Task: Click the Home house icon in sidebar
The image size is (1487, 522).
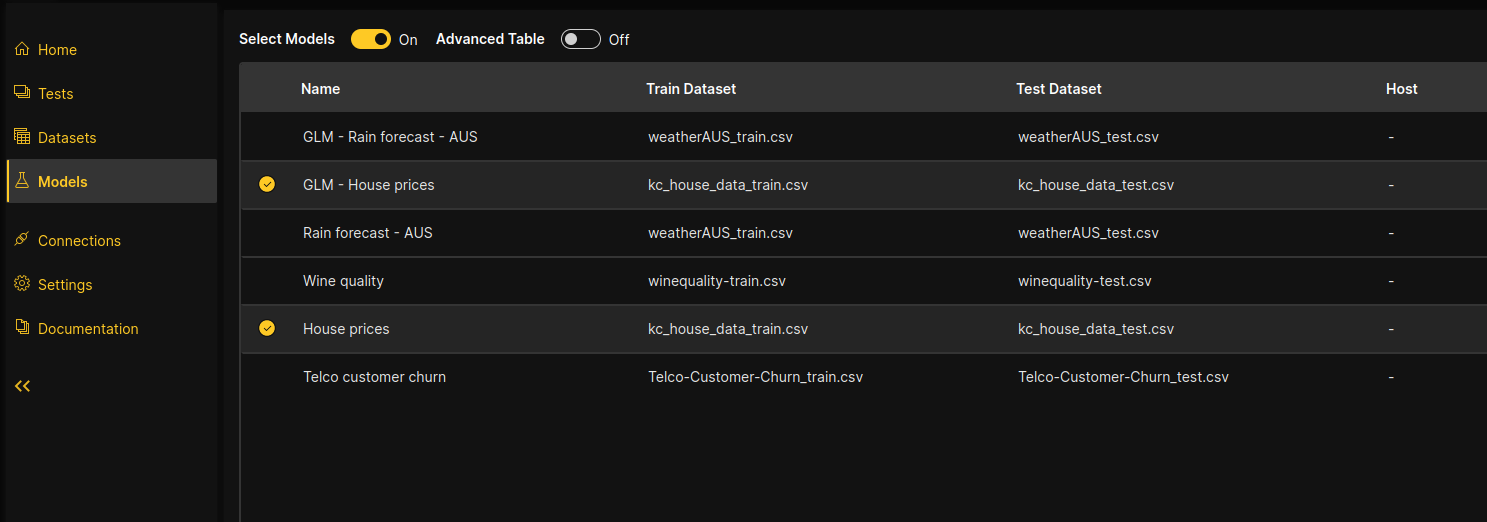Action: [22, 49]
